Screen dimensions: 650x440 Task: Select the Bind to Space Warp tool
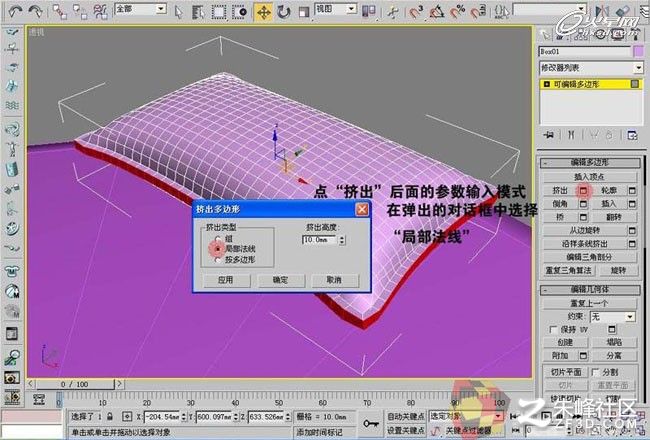(101, 12)
